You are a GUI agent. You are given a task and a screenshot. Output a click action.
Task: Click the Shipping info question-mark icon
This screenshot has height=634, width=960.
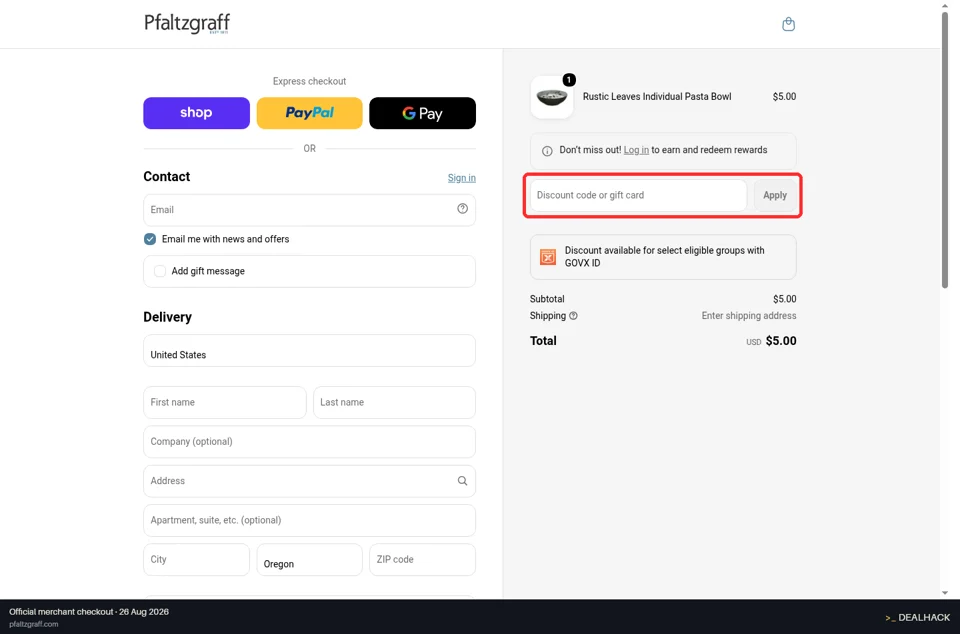click(573, 316)
